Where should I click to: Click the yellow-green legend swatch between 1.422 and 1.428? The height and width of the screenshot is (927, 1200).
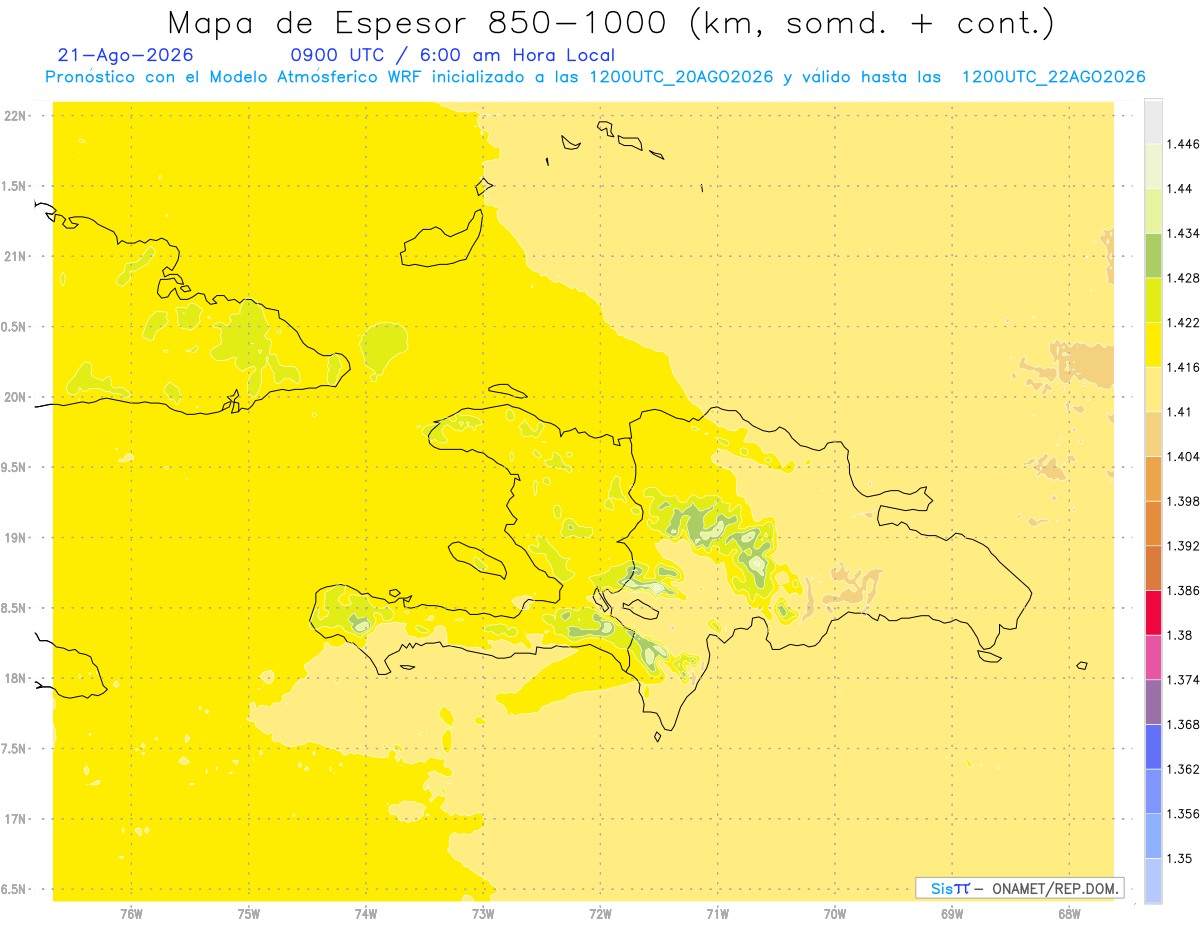click(1153, 300)
